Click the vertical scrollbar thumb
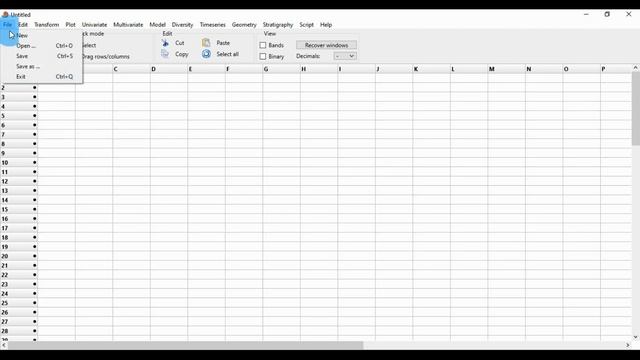Viewport: 640px width, 360px height. click(636, 109)
